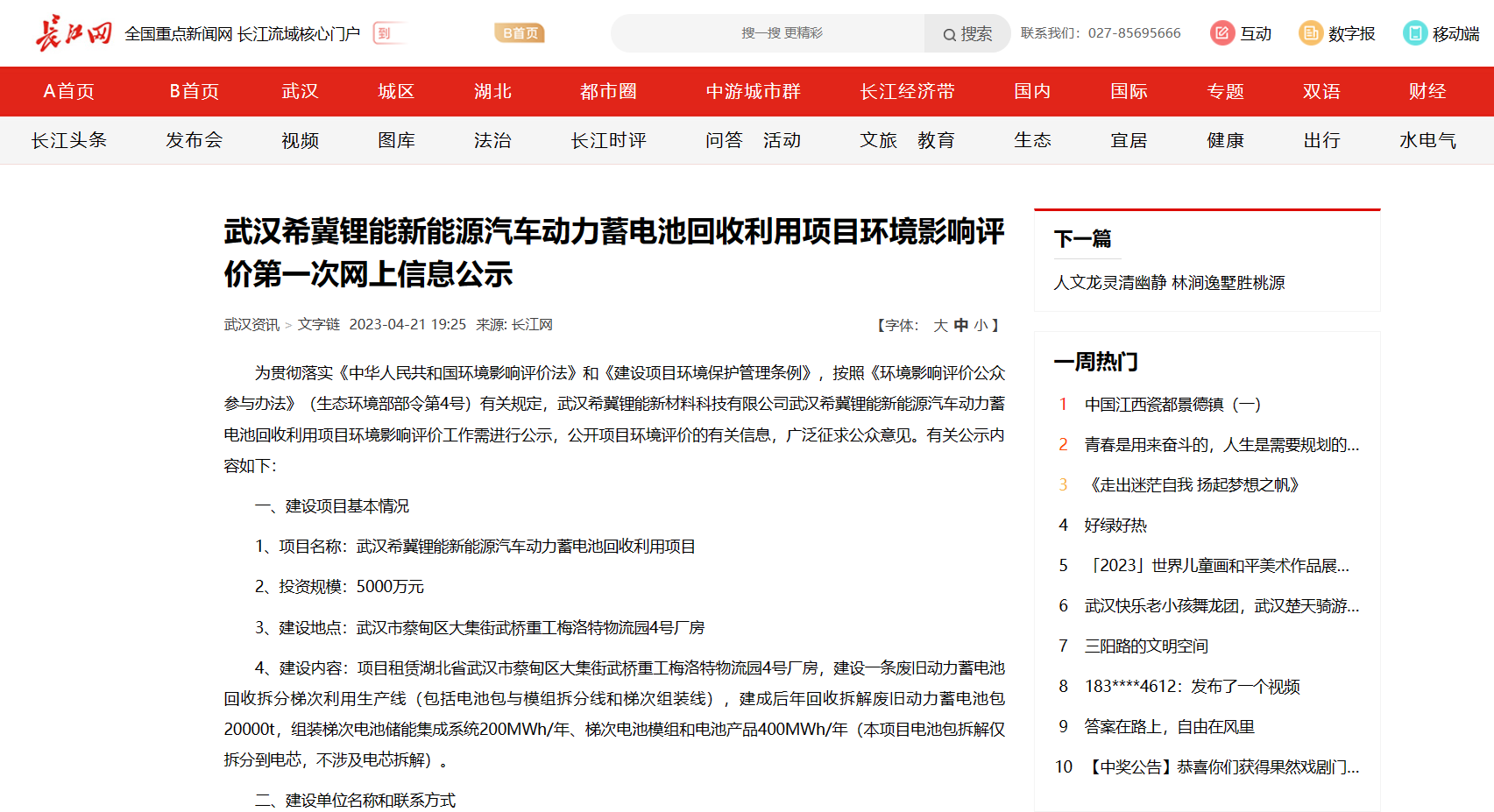Screen dimensions: 1494x812
Task: Click the heading 二、建设单位名称和联系方式
Action: tap(355, 801)
